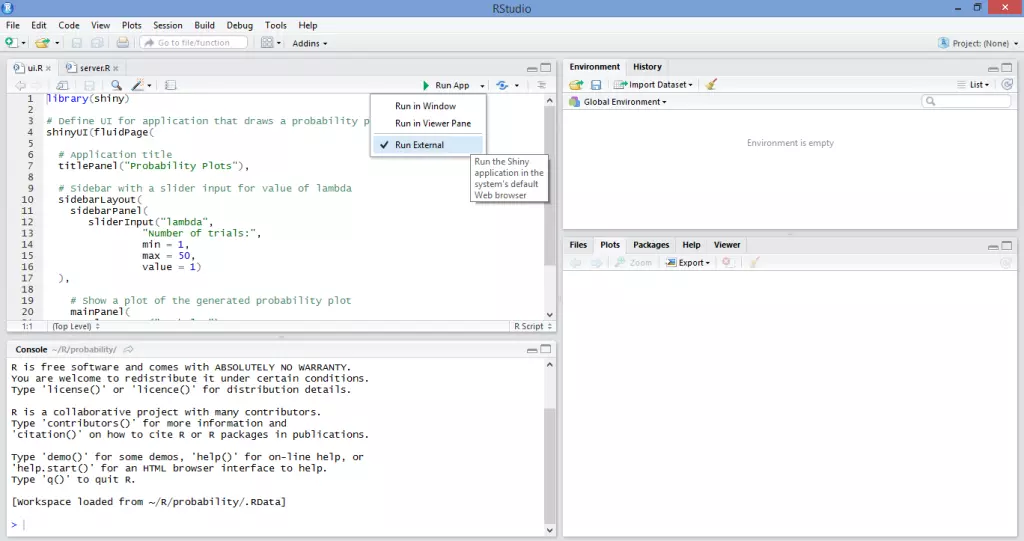Minimize the source editor pane
The width and height of the screenshot is (1024, 541).
point(532,68)
